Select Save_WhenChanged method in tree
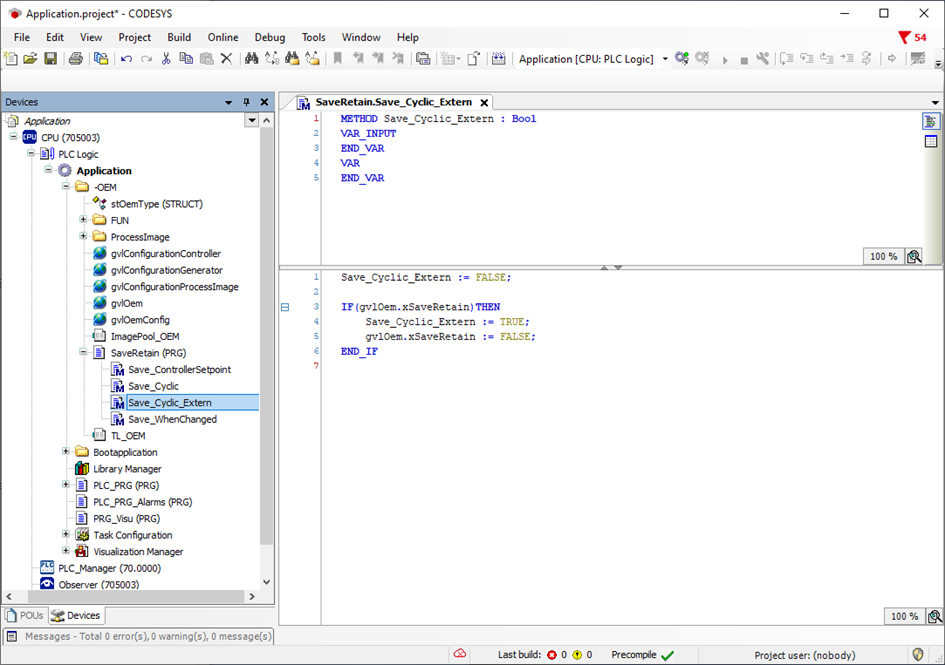The height and width of the screenshot is (665, 945). tap(172, 419)
